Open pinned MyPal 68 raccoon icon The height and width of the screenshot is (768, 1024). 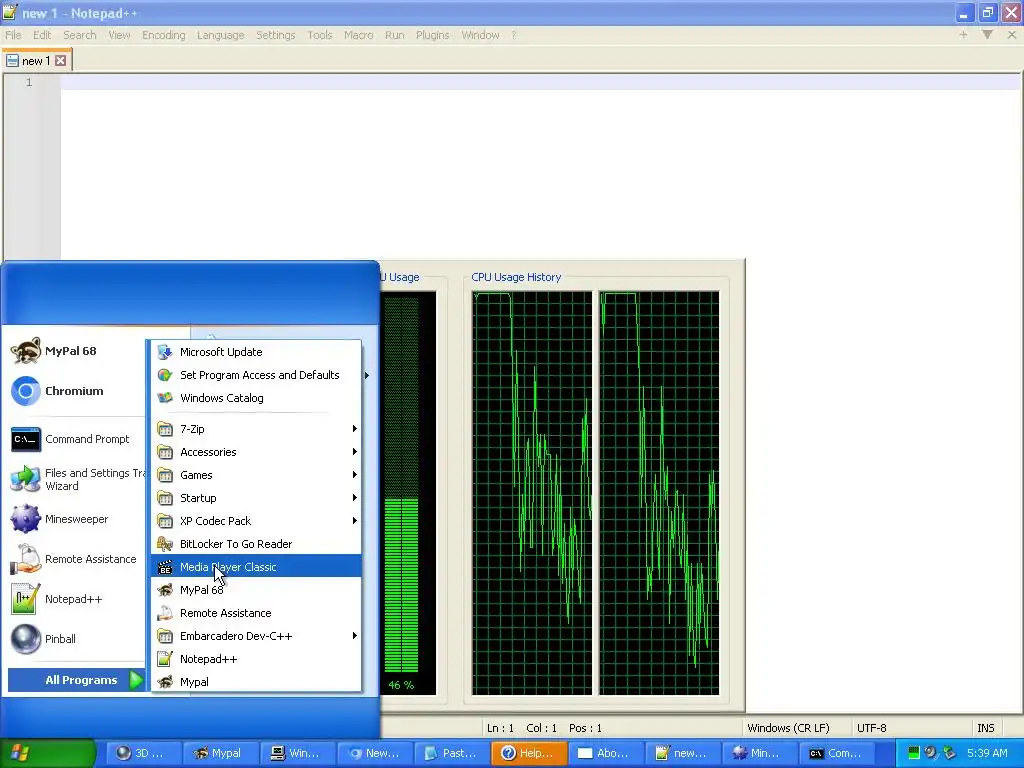click(25, 351)
